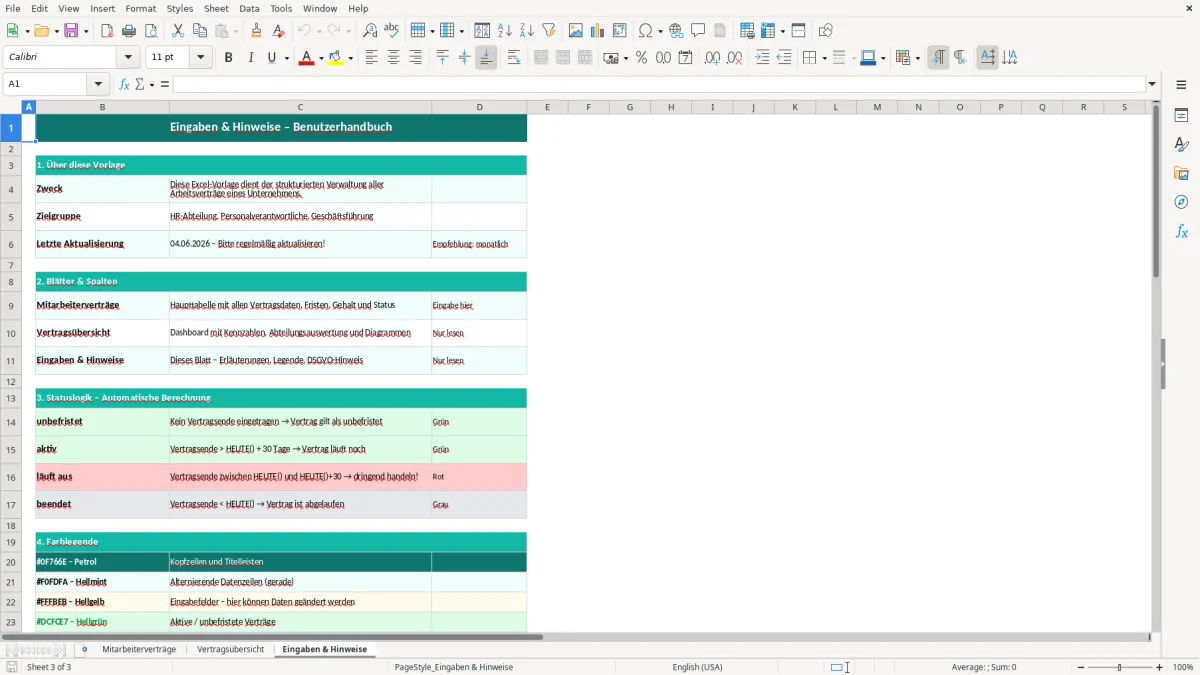Click the Format as Percent icon
This screenshot has height=675, width=1200.
point(641,58)
